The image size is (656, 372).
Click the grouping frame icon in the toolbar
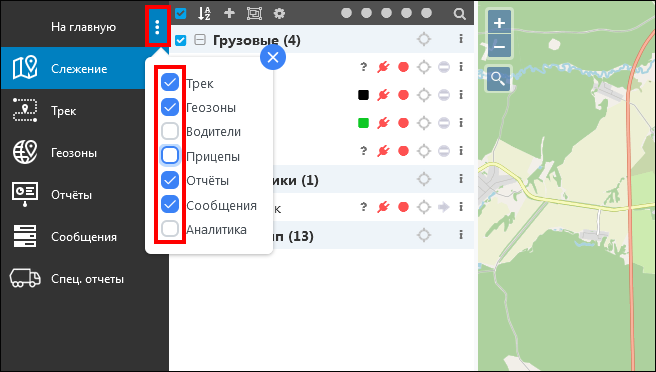[254, 13]
